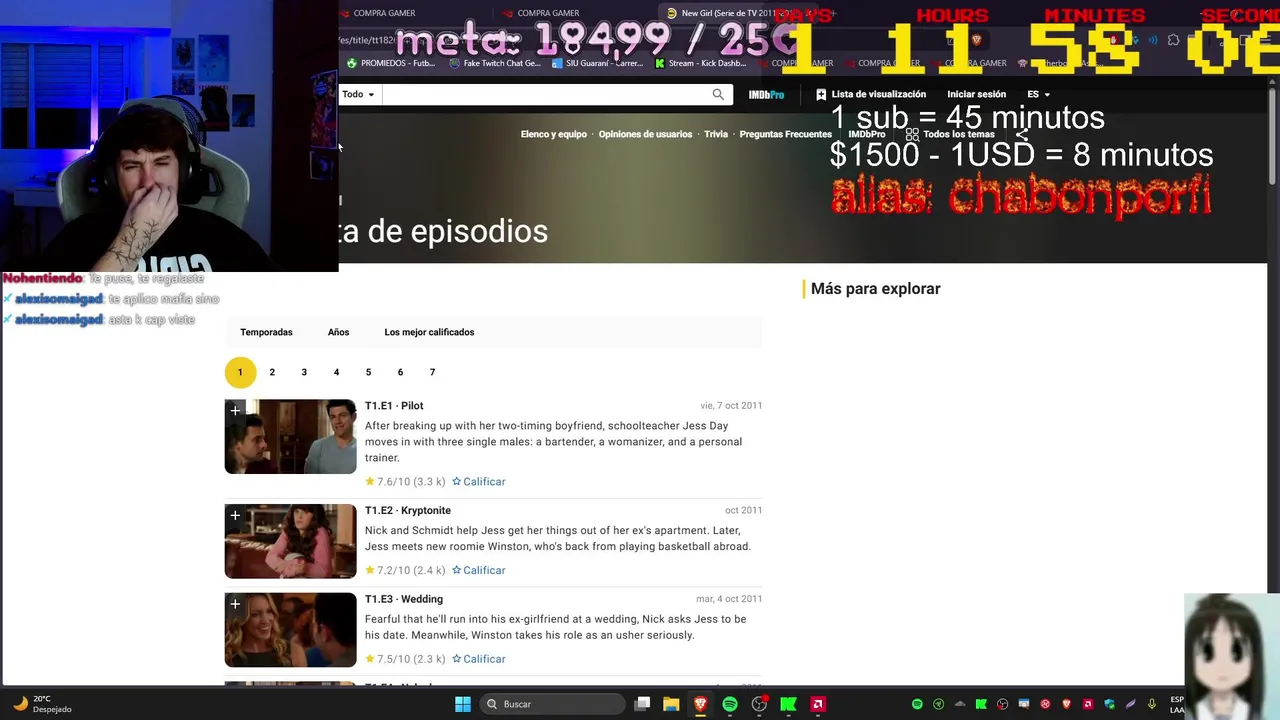Select season 2
The image size is (1280, 720).
pyautogui.click(x=272, y=372)
